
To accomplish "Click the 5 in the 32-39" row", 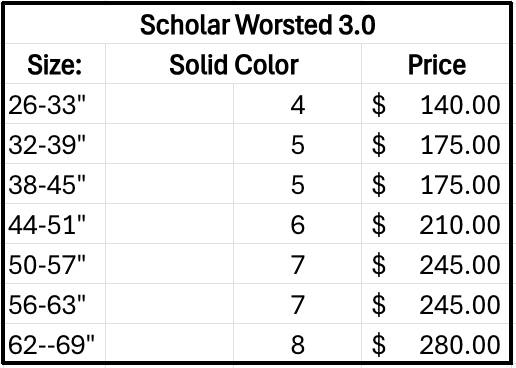I will (297, 144).
